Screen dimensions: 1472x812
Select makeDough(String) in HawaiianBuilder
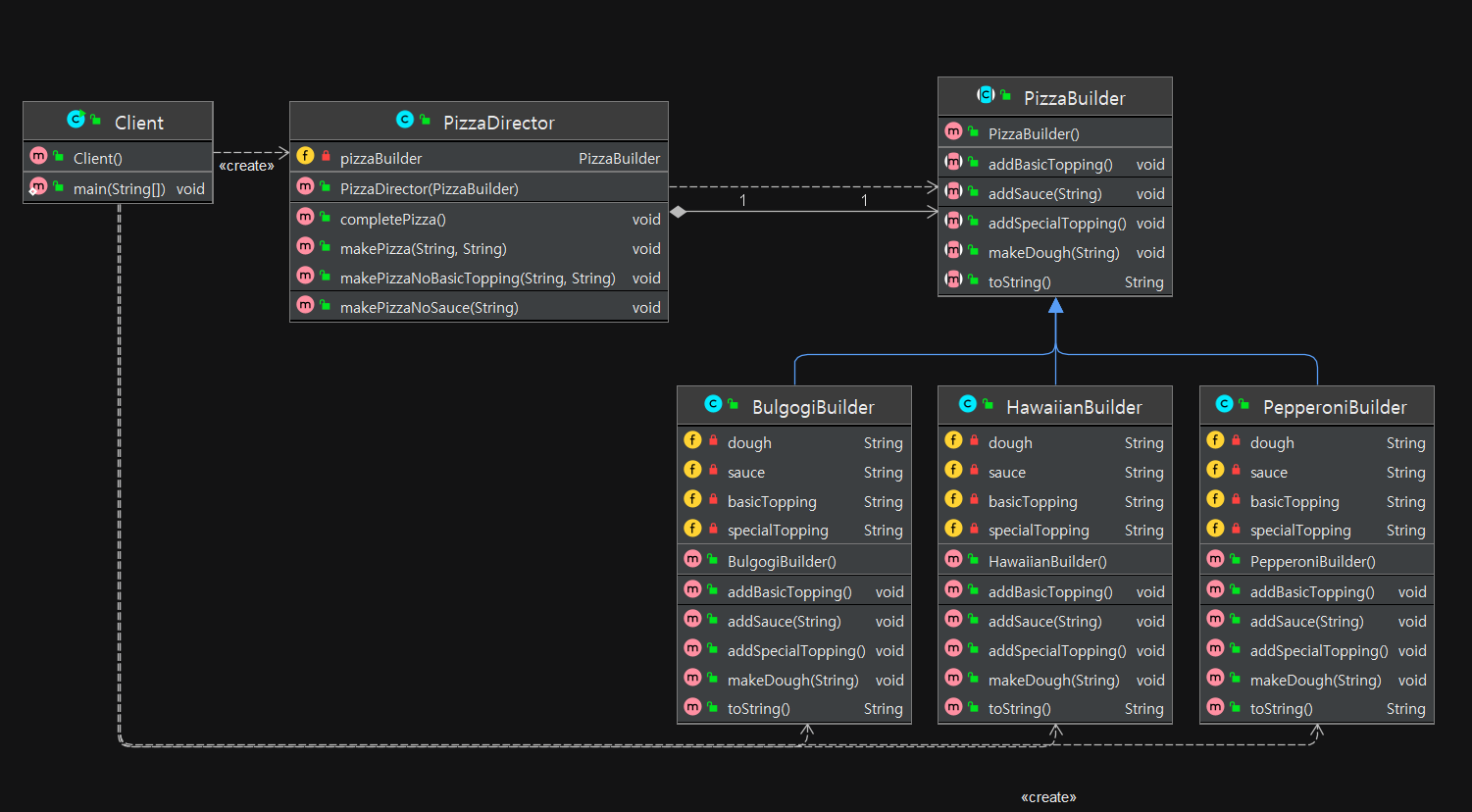tap(1055, 681)
